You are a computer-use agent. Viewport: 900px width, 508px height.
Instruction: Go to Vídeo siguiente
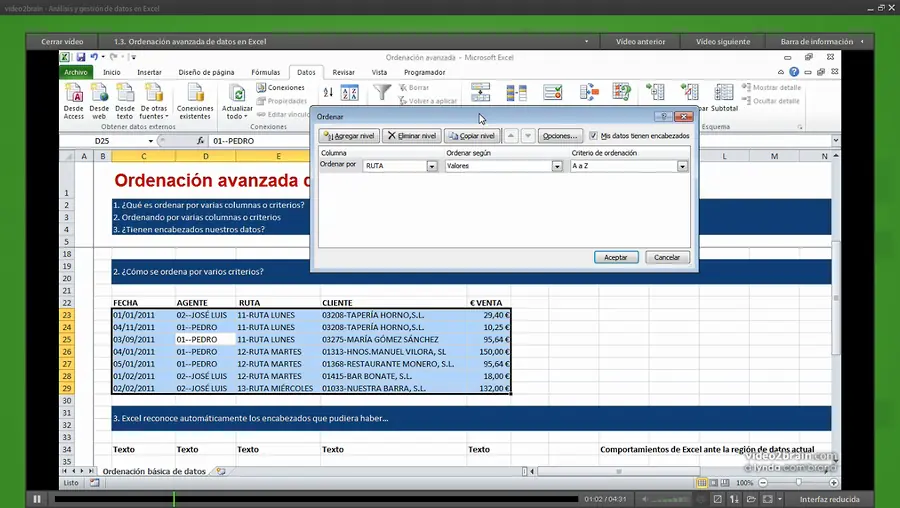[723, 41]
